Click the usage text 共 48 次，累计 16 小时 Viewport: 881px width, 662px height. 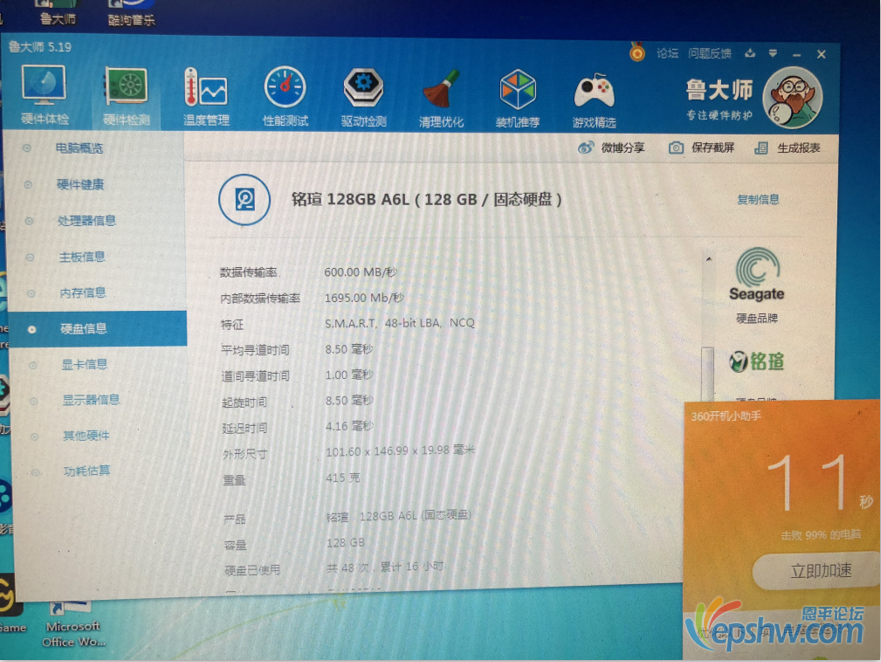385,567
